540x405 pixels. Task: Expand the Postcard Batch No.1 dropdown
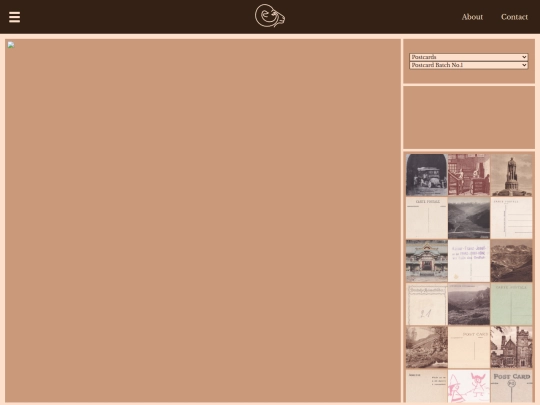pyautogui.click(x=468, y=65)
